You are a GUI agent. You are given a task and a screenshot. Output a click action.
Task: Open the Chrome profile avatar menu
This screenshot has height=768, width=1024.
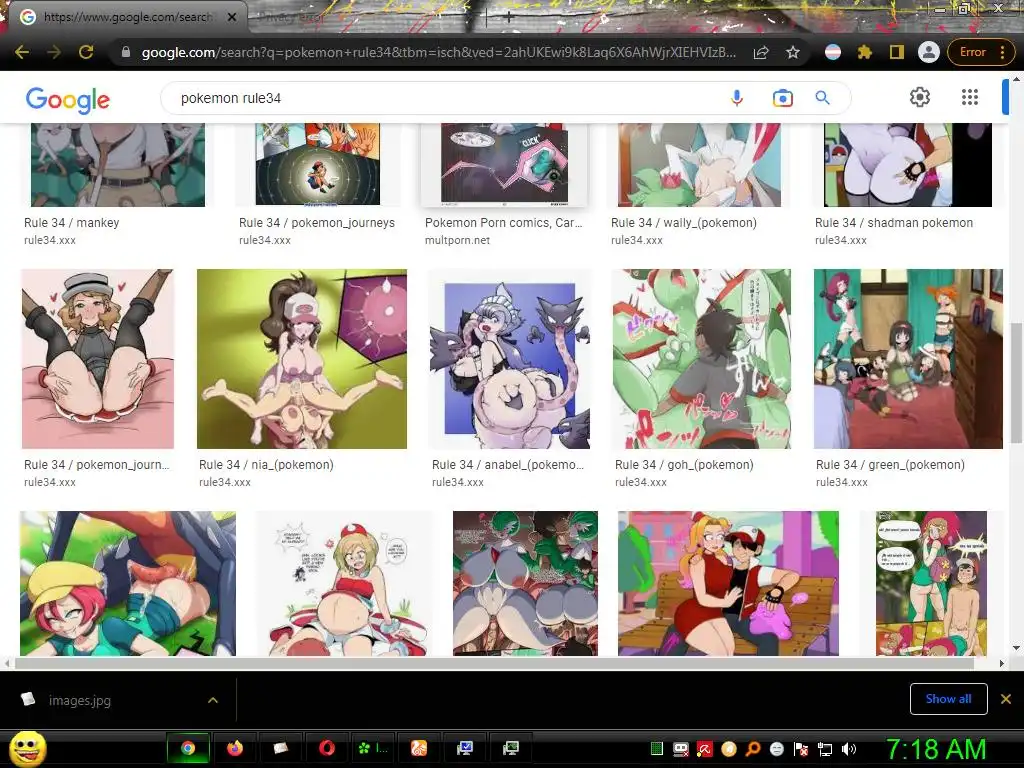(929, 52)
